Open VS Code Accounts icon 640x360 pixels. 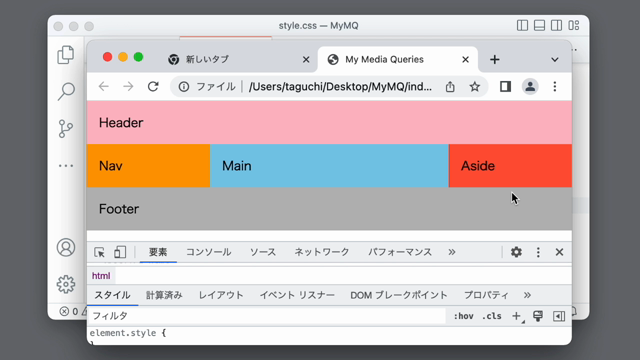point(66,247)
